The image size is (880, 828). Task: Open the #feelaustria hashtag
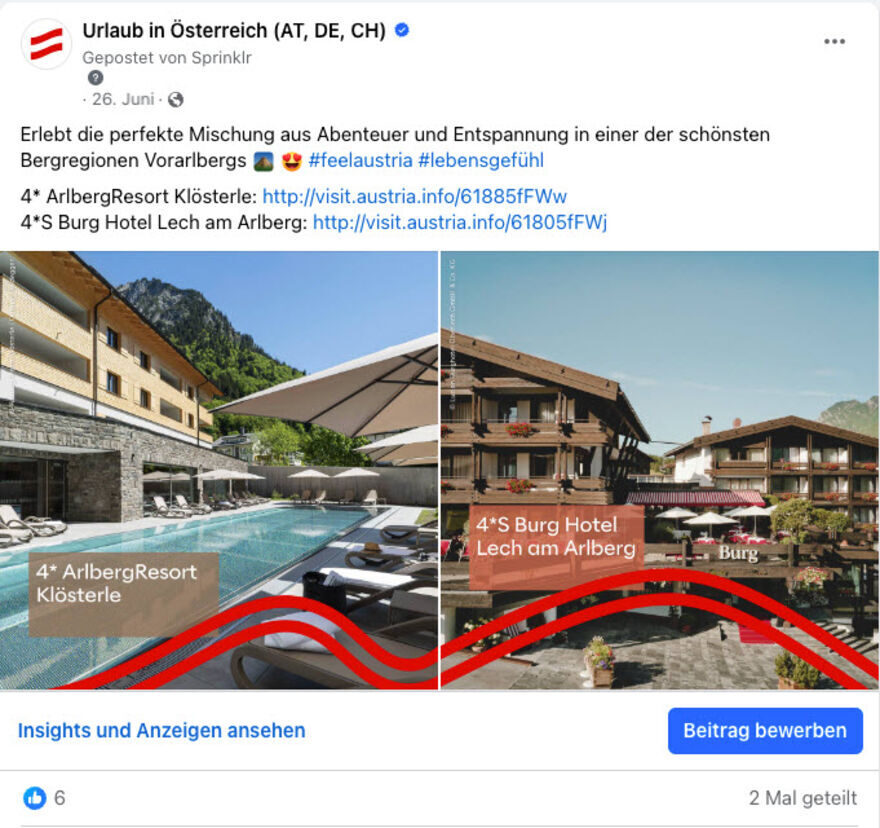361,161
